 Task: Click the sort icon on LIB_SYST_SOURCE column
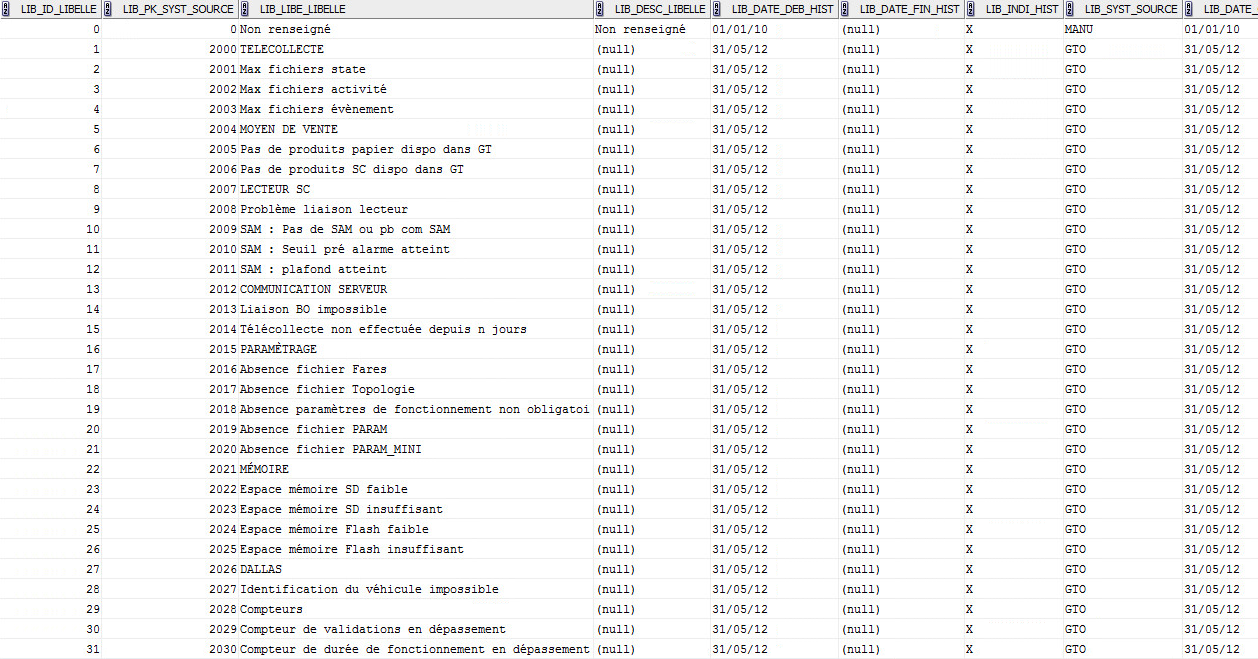tap(1068, 8)
